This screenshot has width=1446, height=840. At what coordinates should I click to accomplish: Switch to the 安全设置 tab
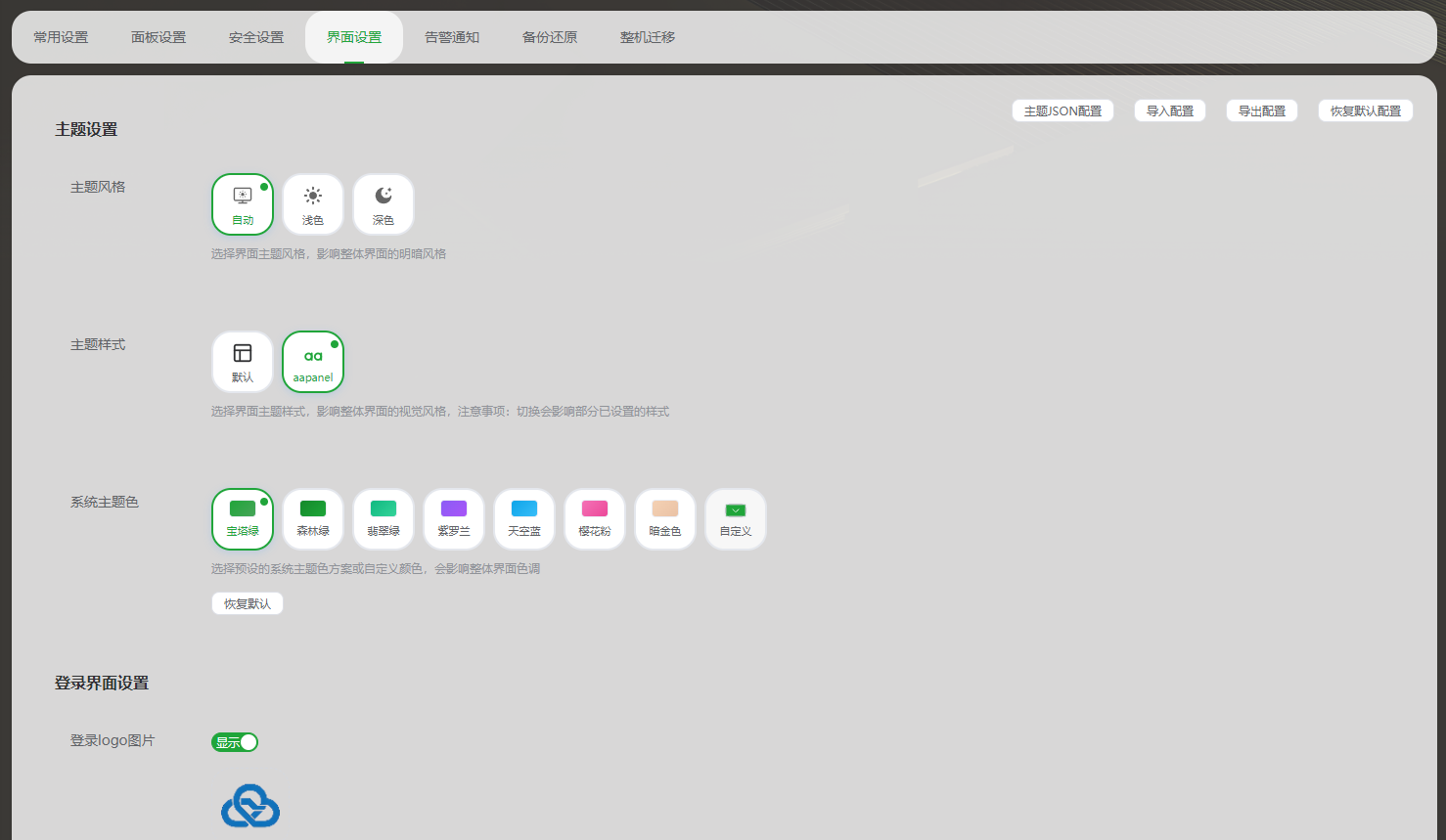click(x=255, y=36)
